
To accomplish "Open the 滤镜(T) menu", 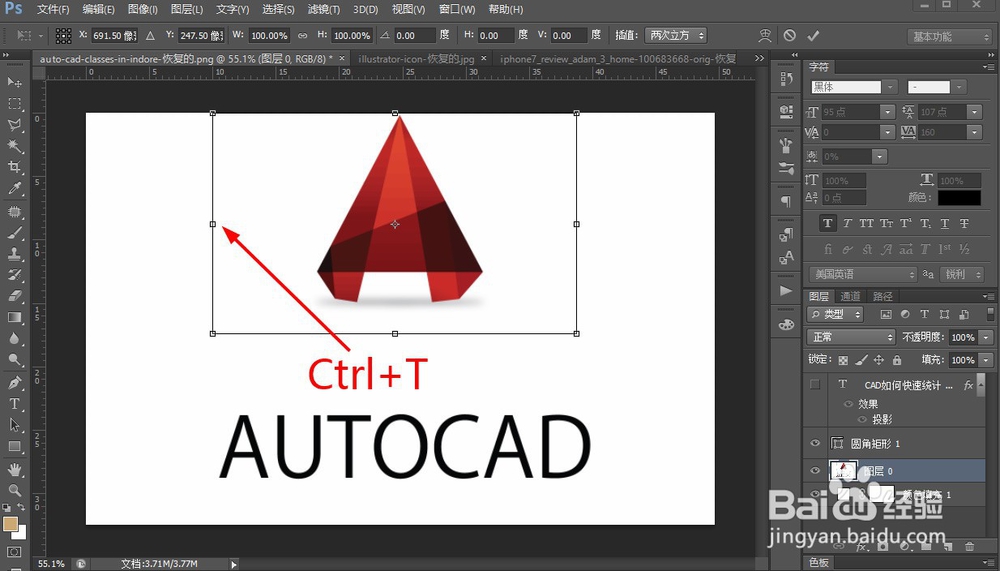I will [323, 10].
